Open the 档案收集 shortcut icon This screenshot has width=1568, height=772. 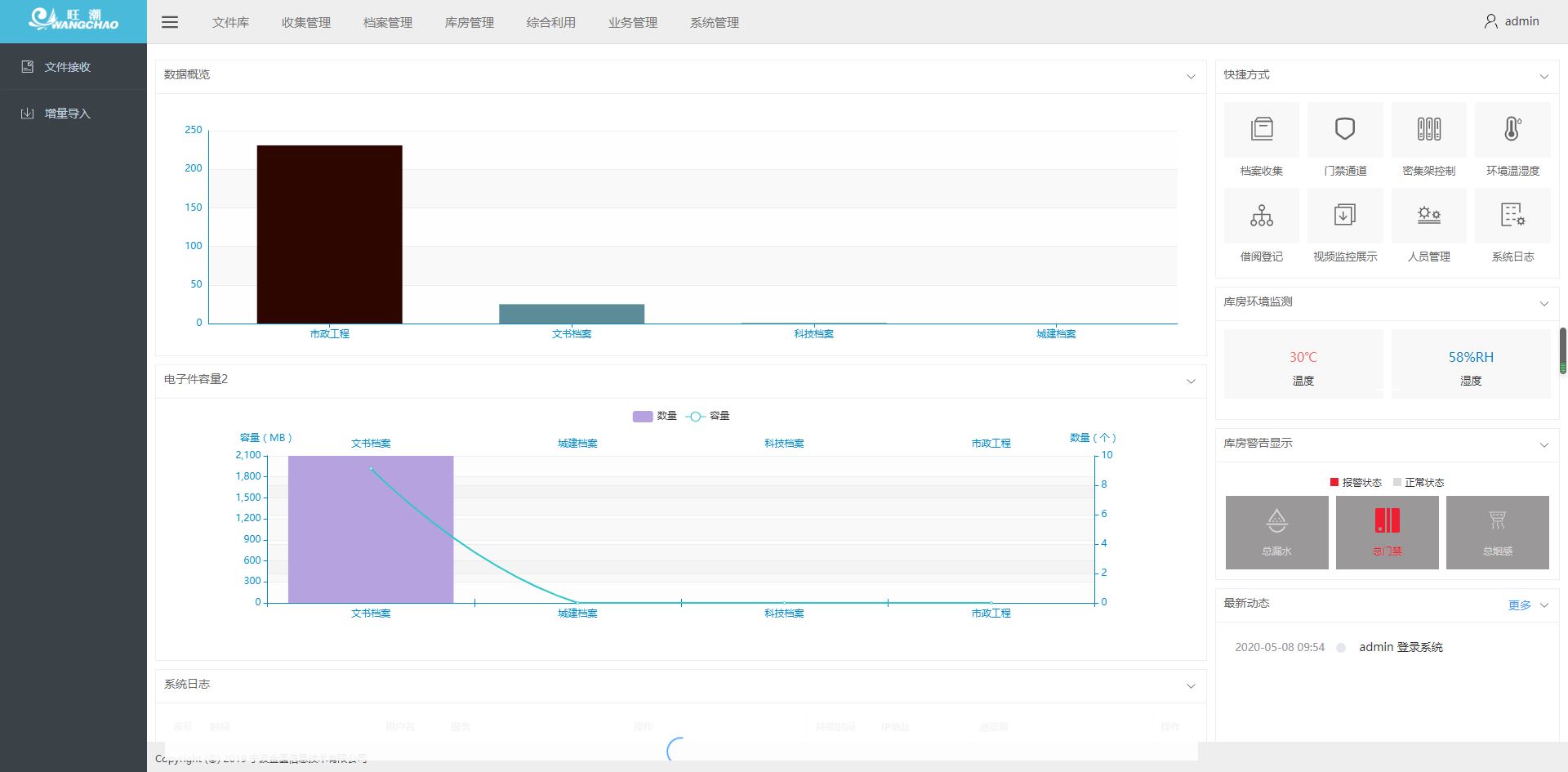tap(1261, 130)
